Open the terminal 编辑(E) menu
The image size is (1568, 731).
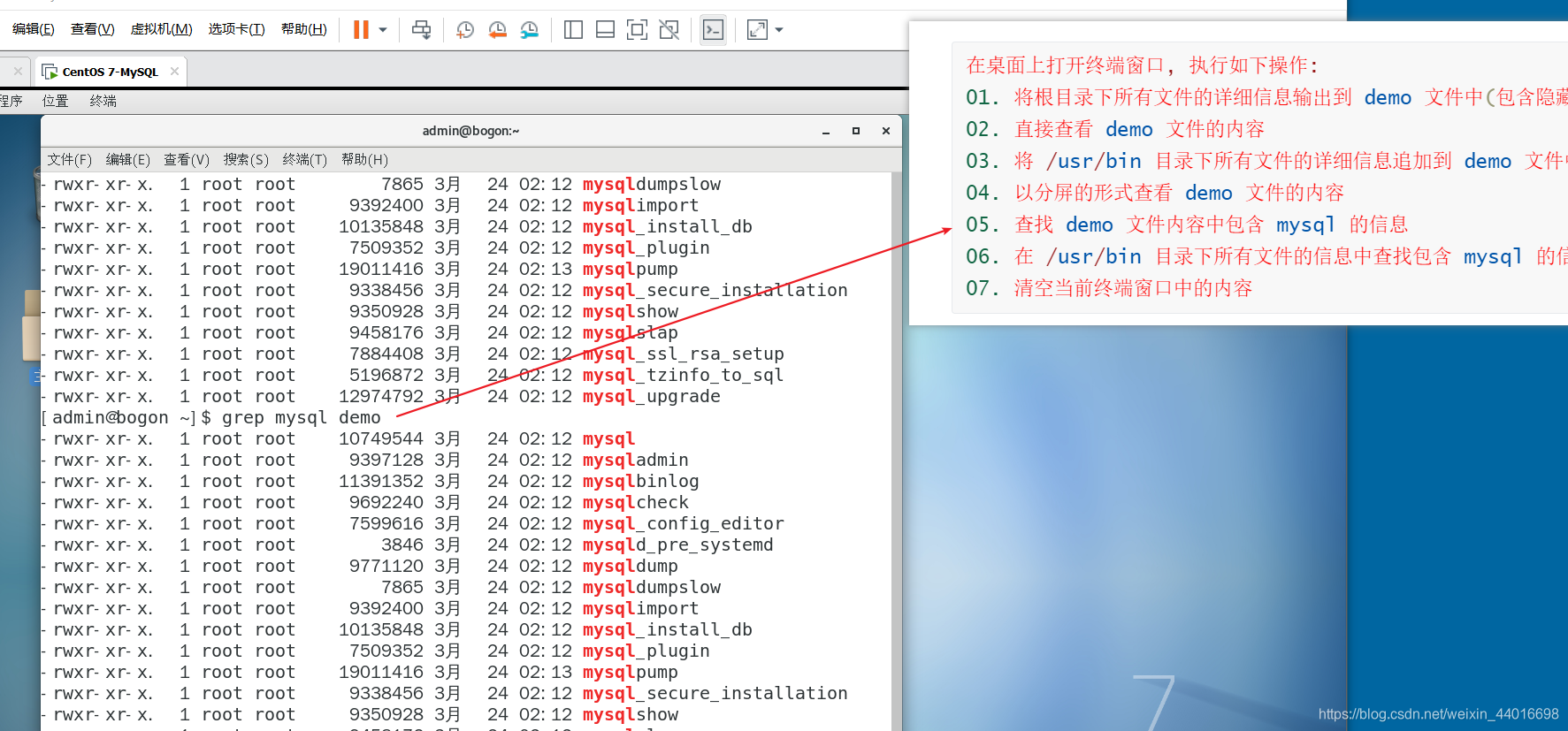(128, 160)
